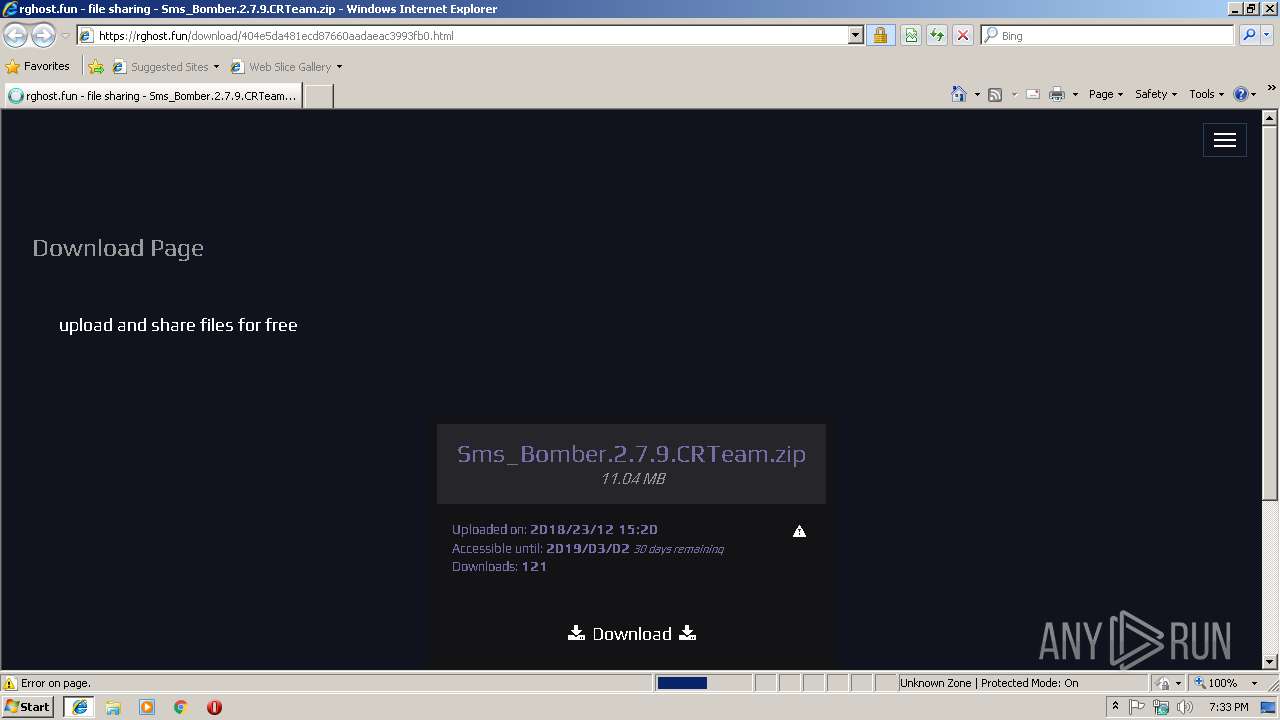Image resolution: width=1280 pixels, height=720 pixels.
Task: Open Windows Explorer folder taskbar icon
Action: pos(113,707)
